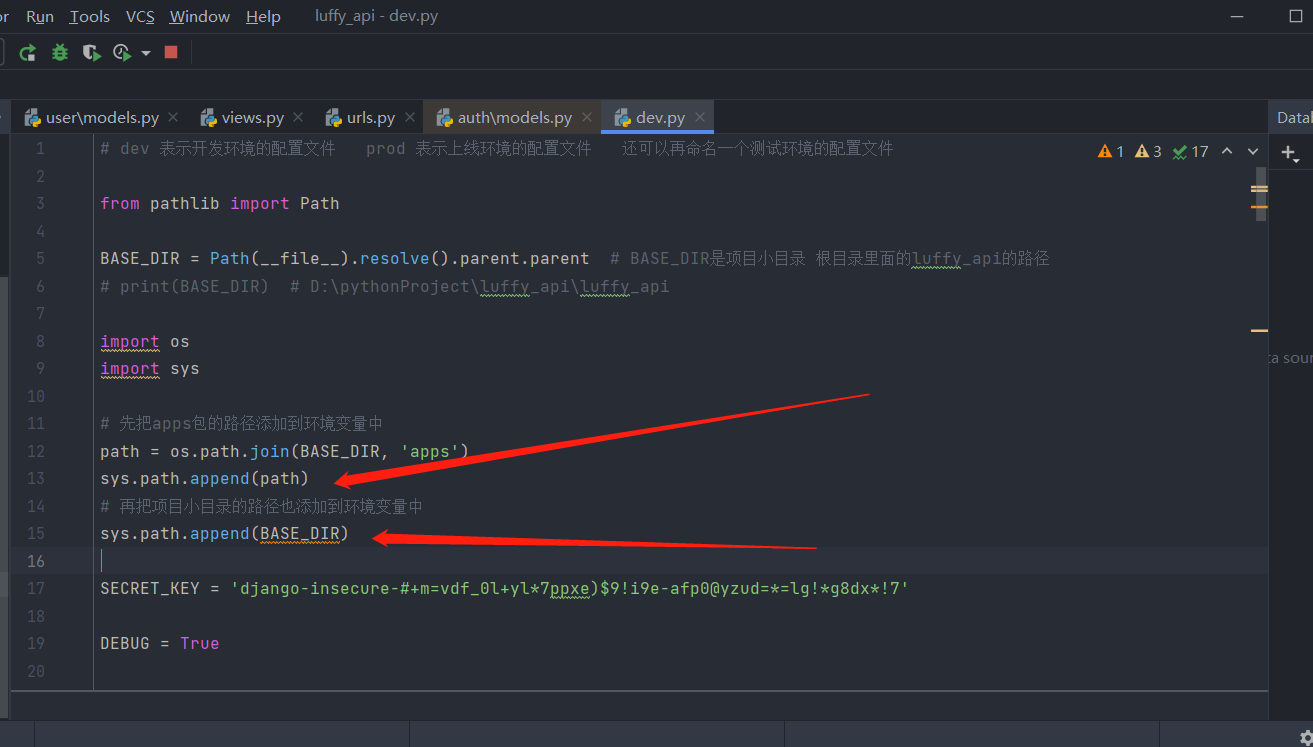Maximize the PyCharm window
The height and width of the screenshot is (747, 1313).
click(1296, 16)
